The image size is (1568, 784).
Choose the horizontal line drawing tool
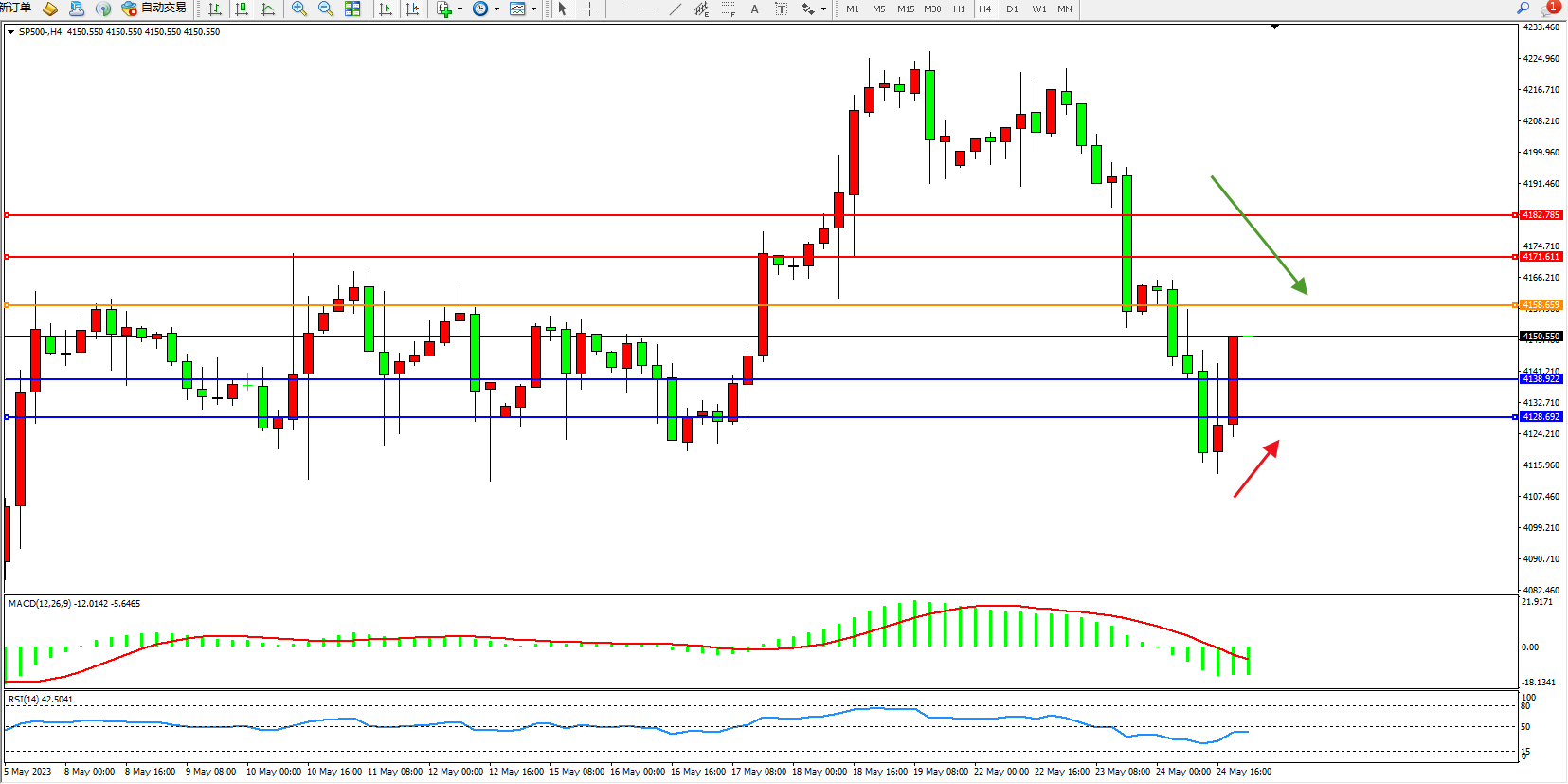click(x=648, y=9)
